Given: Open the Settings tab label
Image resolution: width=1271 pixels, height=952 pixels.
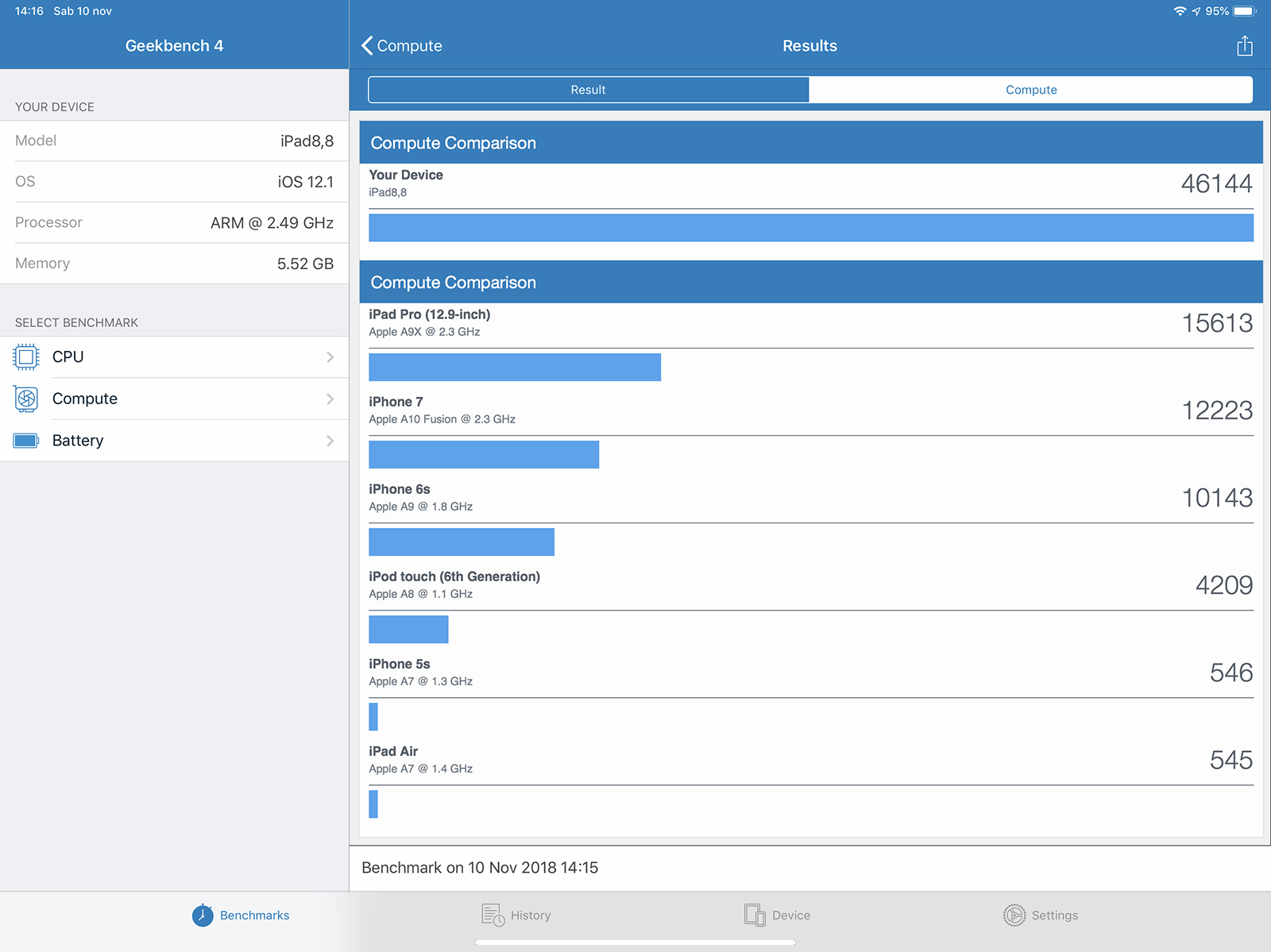Looking at the screenshot, I should pos(1055,915).
